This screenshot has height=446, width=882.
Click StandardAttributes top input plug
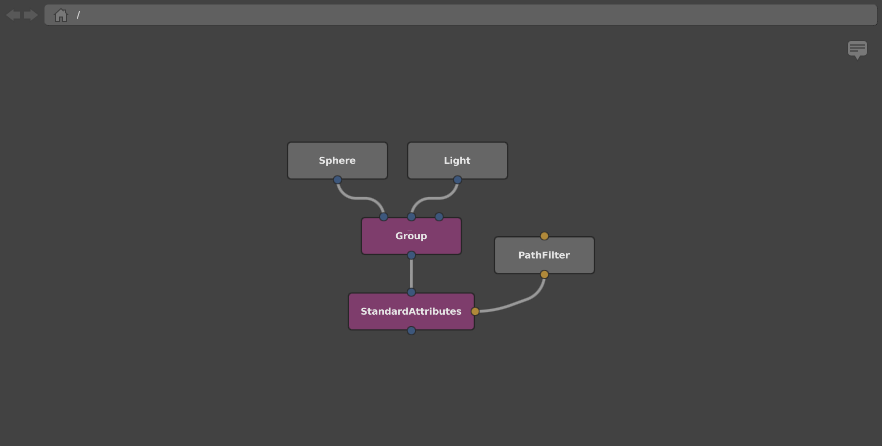(411, 292)
